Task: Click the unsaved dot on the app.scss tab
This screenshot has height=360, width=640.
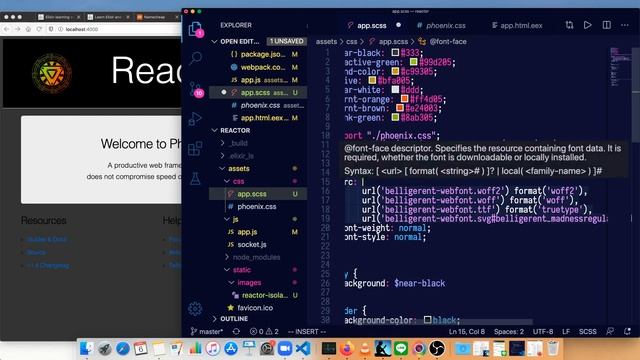Action: pos(398,25)
